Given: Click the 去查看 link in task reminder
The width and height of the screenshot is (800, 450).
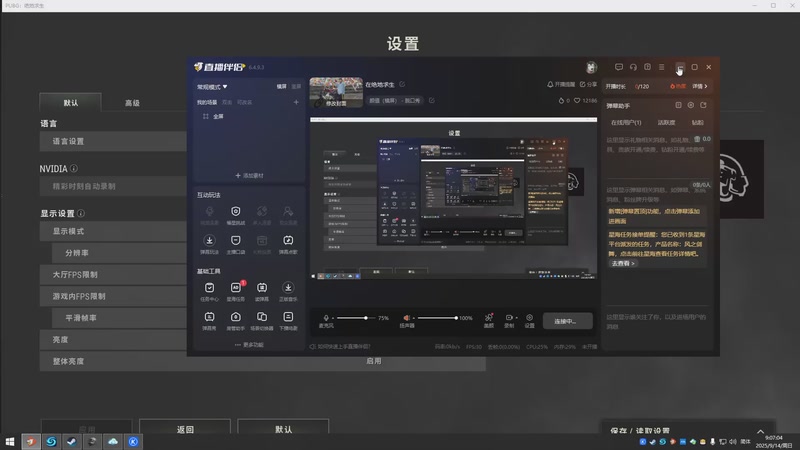Looking at the screenshot, I should coord(623,263).
